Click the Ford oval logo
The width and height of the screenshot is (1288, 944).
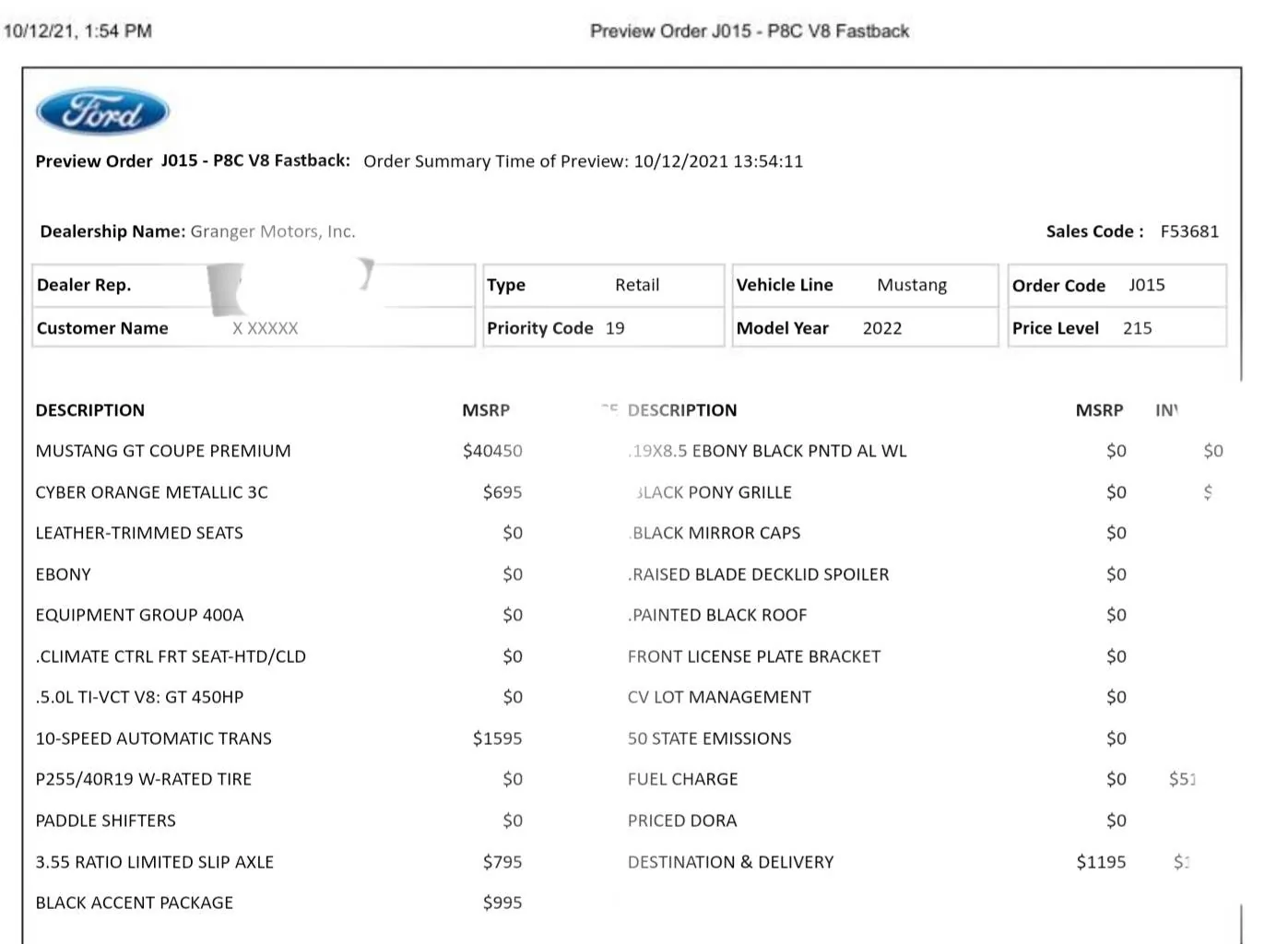[102, 112]
